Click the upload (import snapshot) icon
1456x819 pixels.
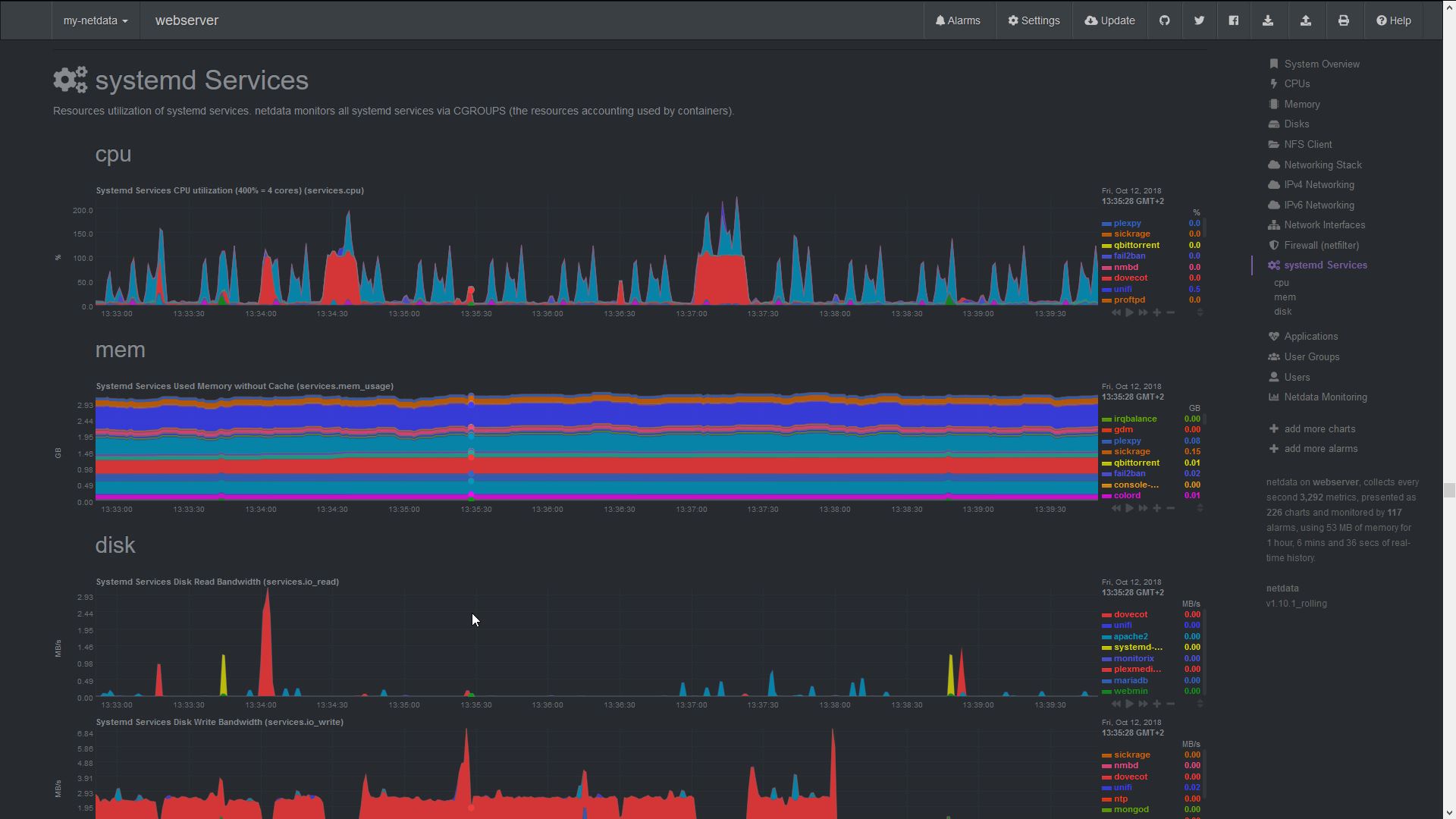coord(1305,20)
